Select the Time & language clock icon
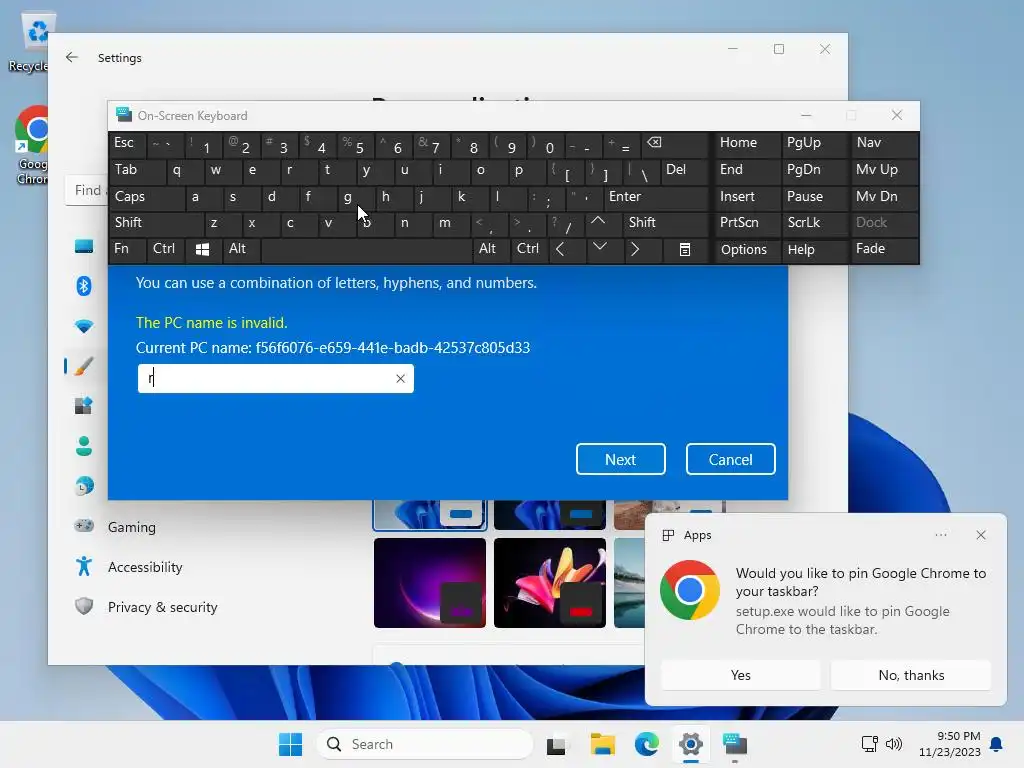The height and width of the screenshot is (768, 1024). tap(84, 486)
